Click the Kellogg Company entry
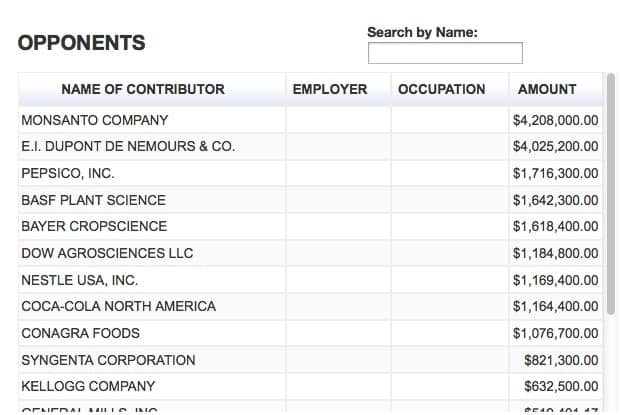 click(88, 386)
